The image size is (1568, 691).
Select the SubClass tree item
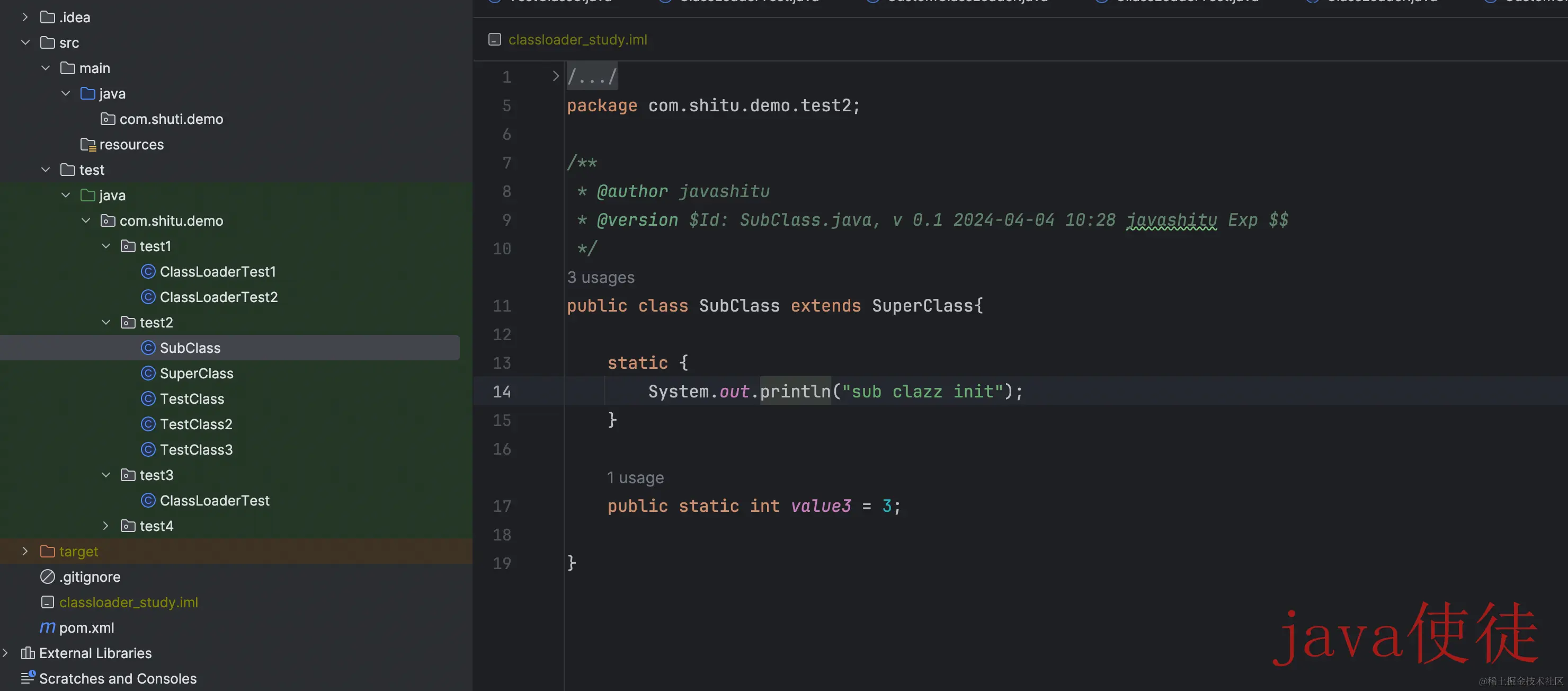229,348
